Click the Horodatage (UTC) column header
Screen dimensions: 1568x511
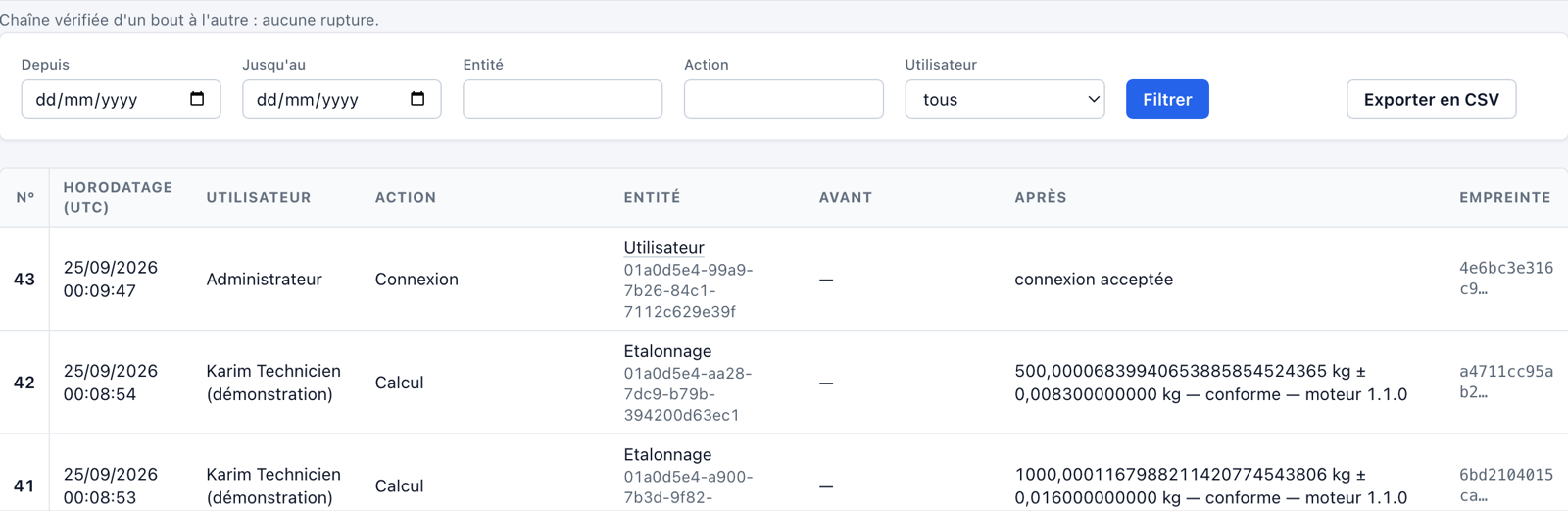pyautogui.click(x=118, y=197)
